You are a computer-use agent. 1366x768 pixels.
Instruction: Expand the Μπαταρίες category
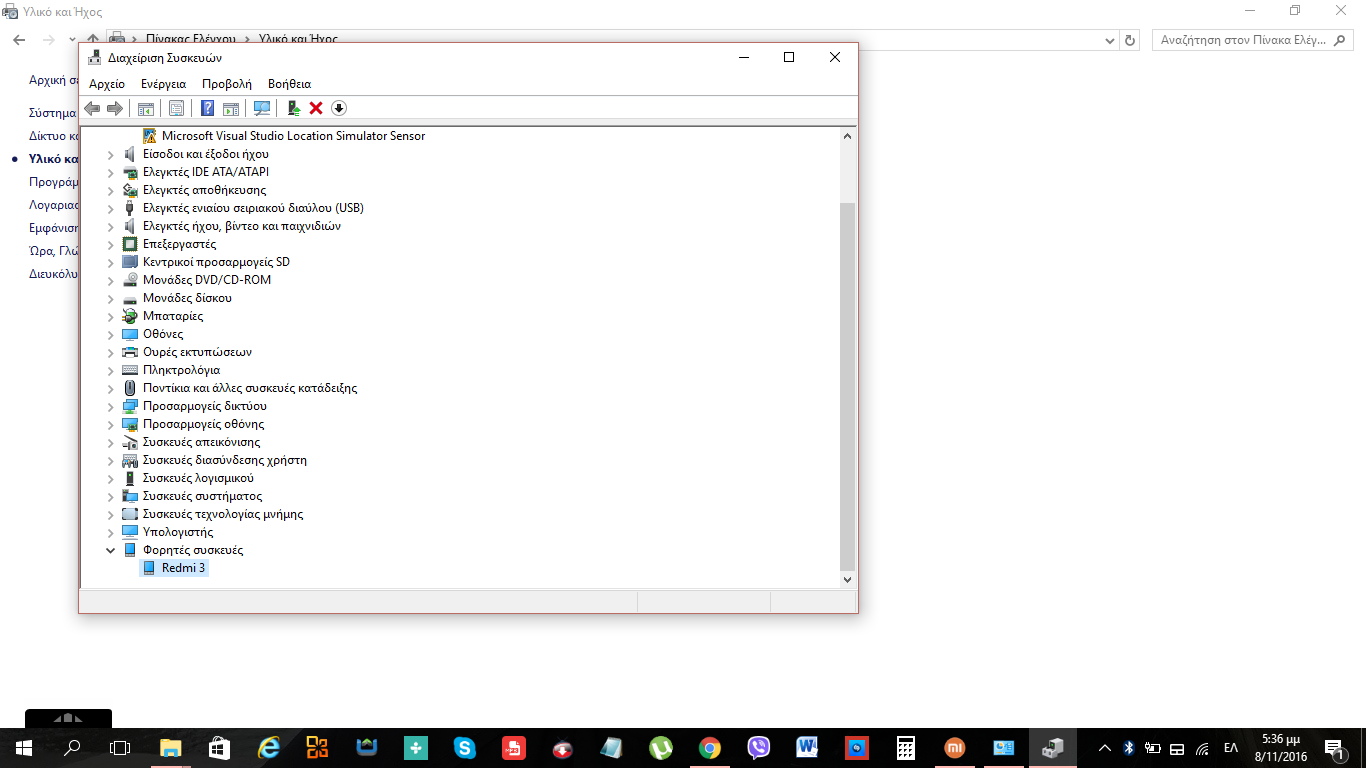111,316
